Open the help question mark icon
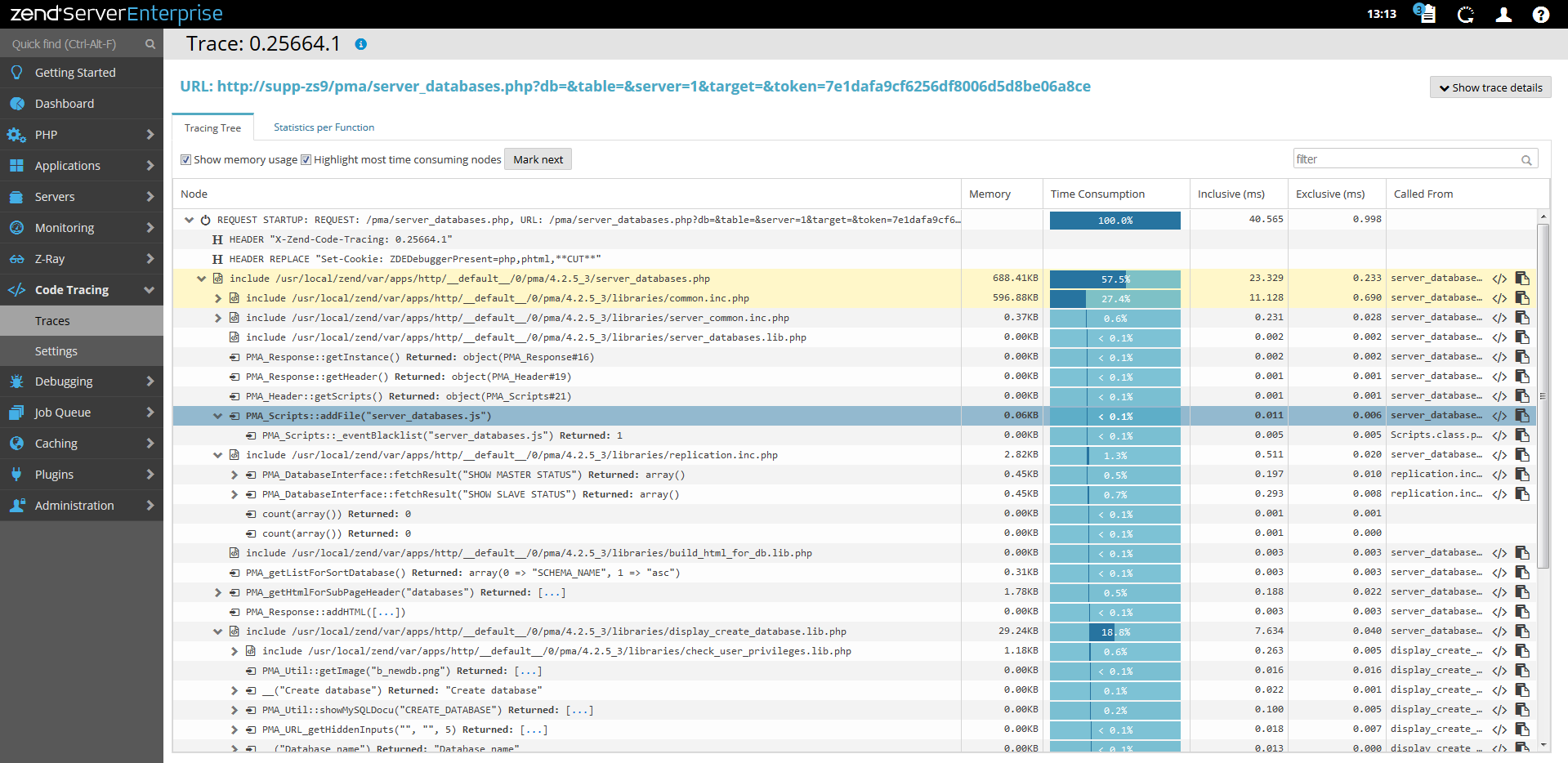 [1540, 15]
